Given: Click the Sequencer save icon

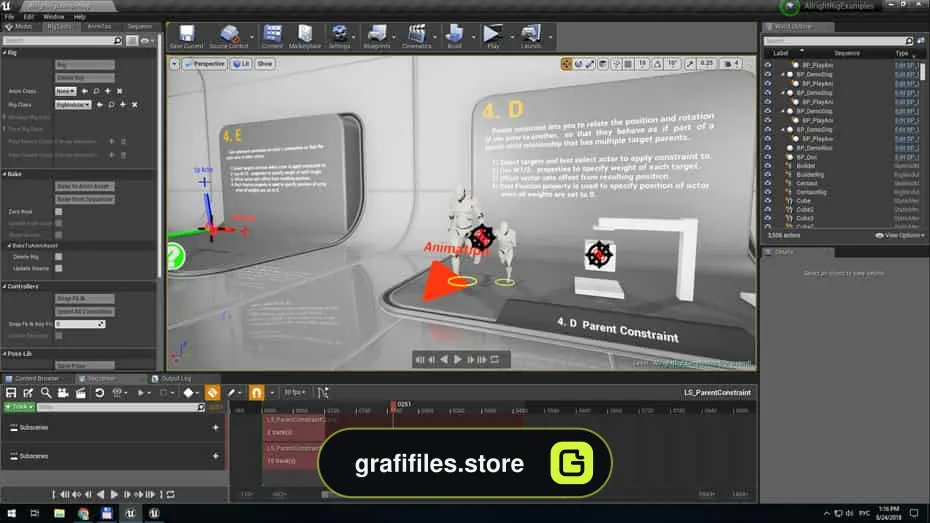Looking at the screenshot, I should 11,393.
